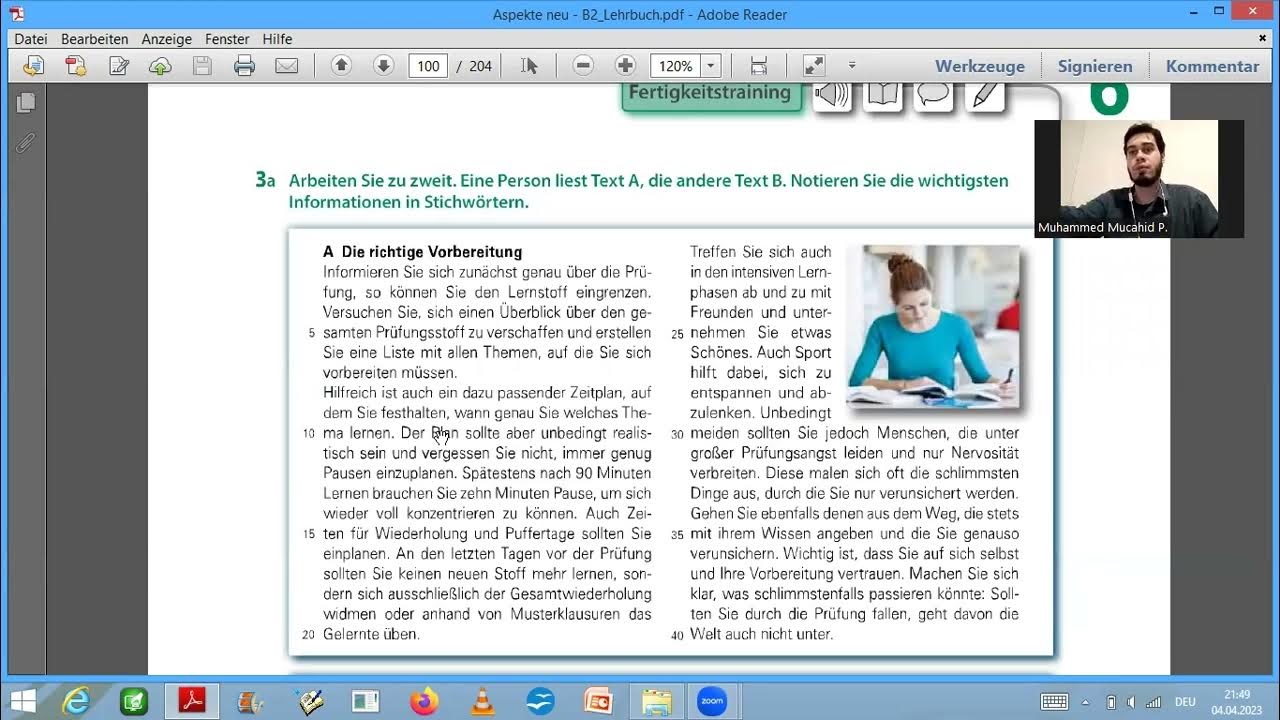Open the Signieren panel

1095,66
